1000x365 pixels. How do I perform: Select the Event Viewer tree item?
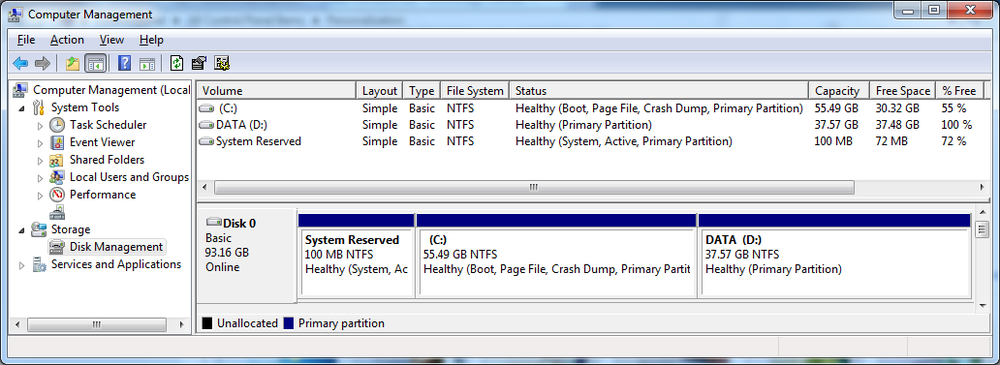102,142
